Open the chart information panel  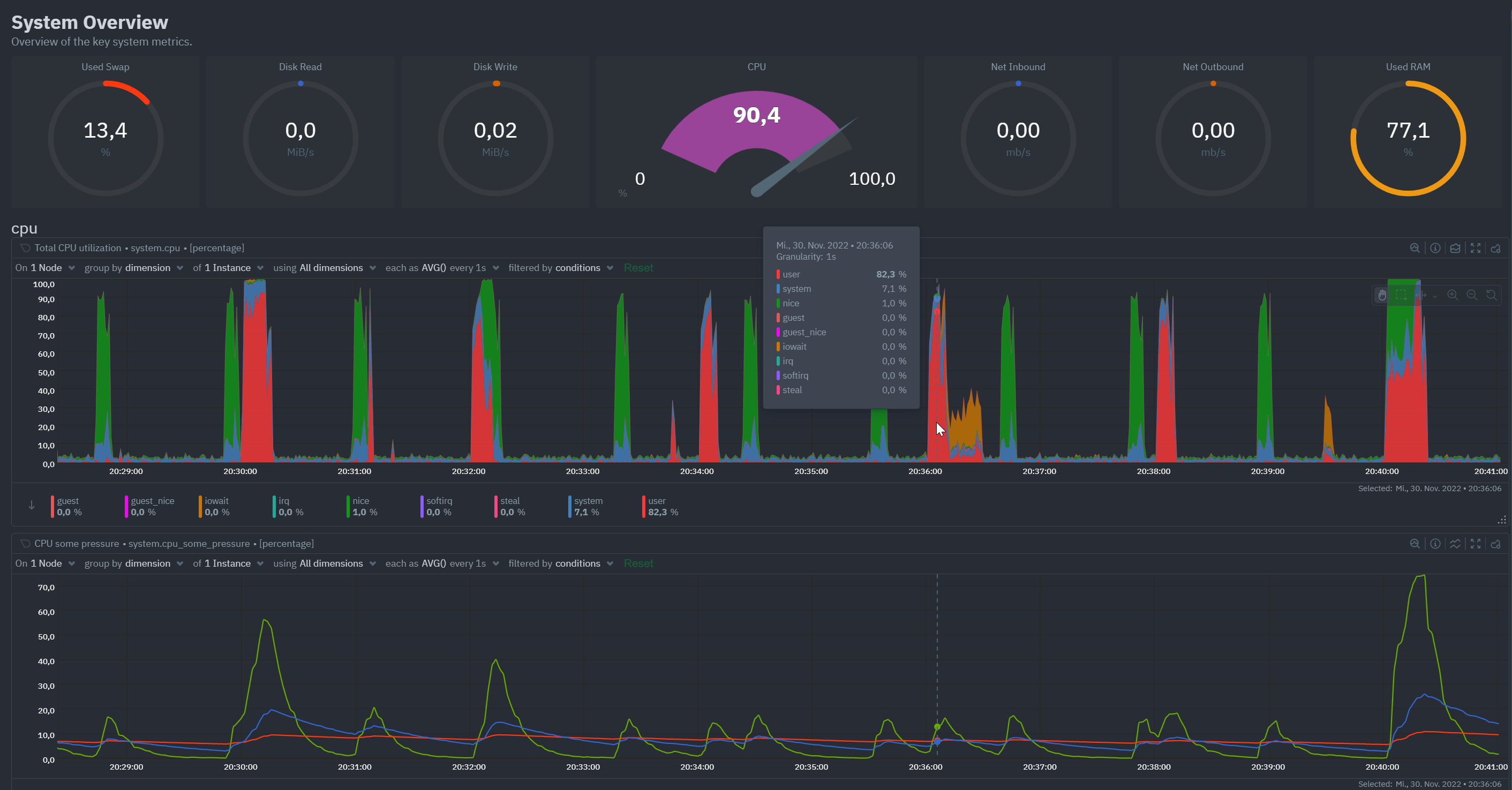[x=1436, y=247]
